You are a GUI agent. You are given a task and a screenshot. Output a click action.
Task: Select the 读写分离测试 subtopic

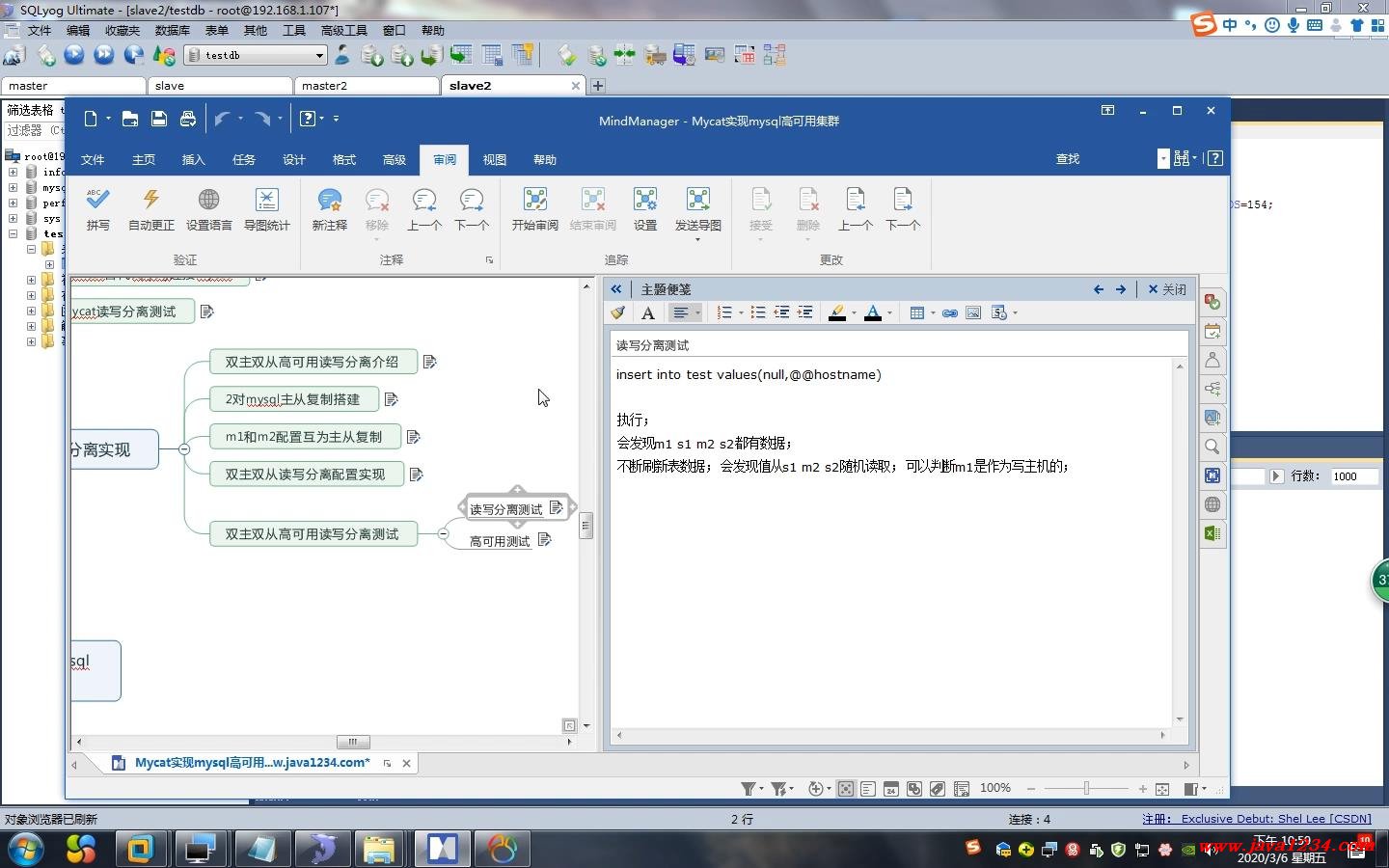pyautogui.click(x=506, y=508)
